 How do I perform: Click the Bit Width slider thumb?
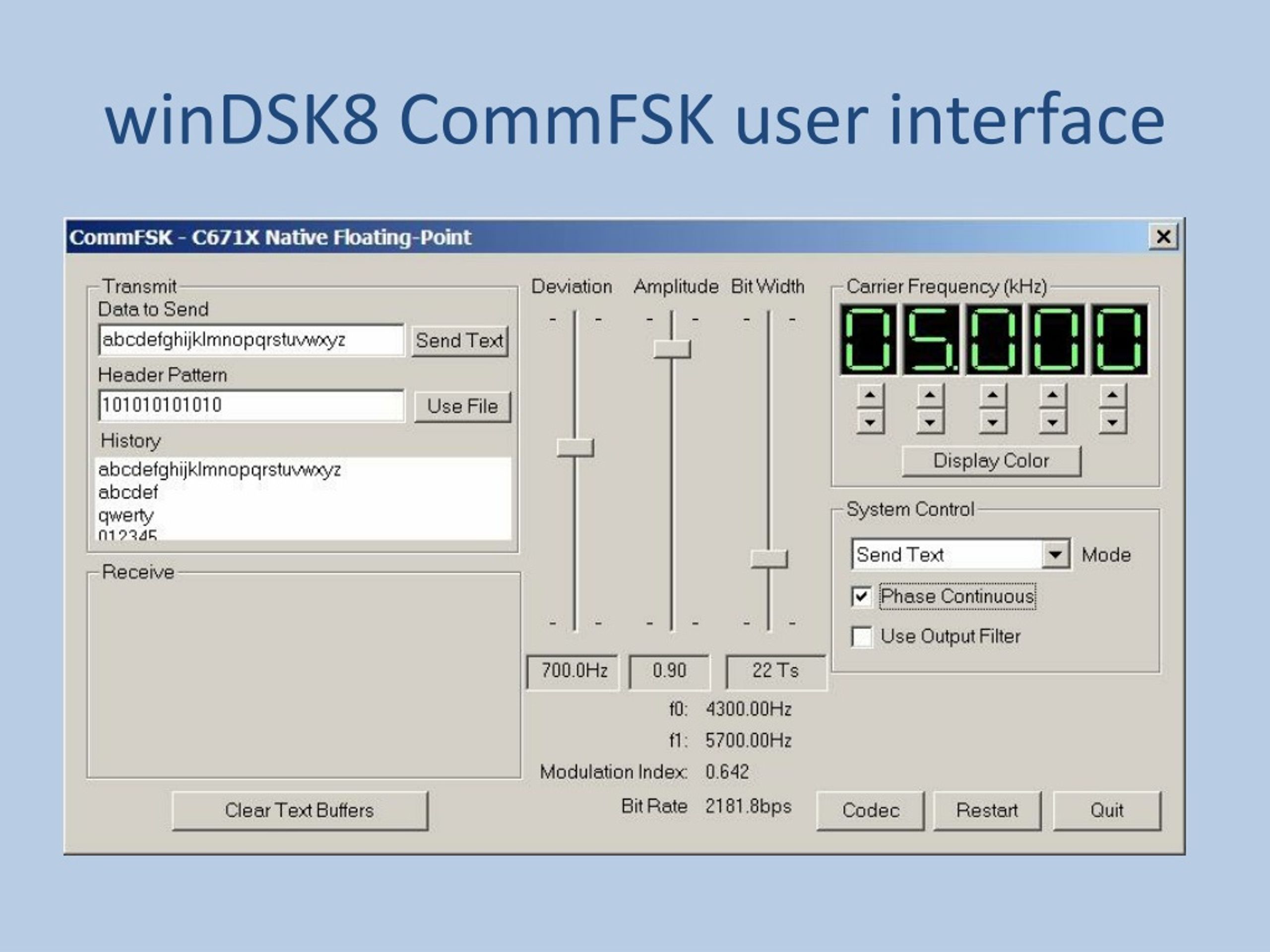click(769, 559)
